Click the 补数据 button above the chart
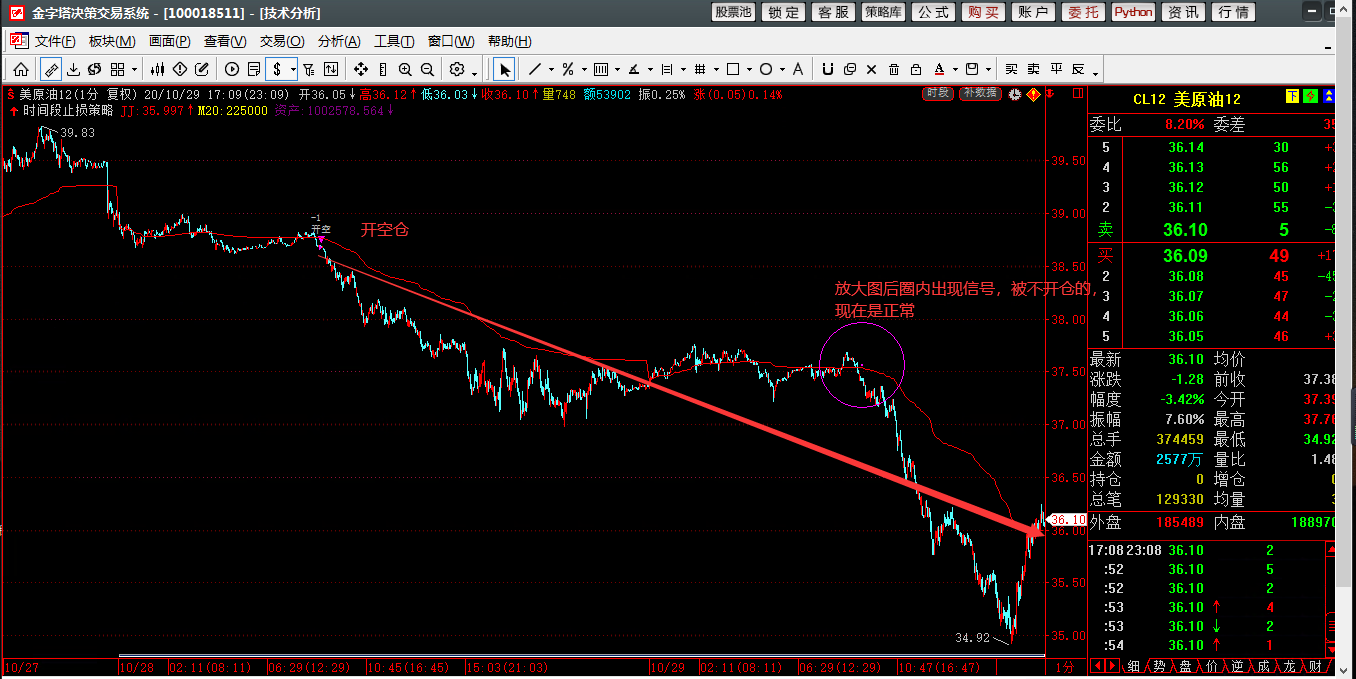The height and width of the screenshot is (679, 1356). click(979, 93)
